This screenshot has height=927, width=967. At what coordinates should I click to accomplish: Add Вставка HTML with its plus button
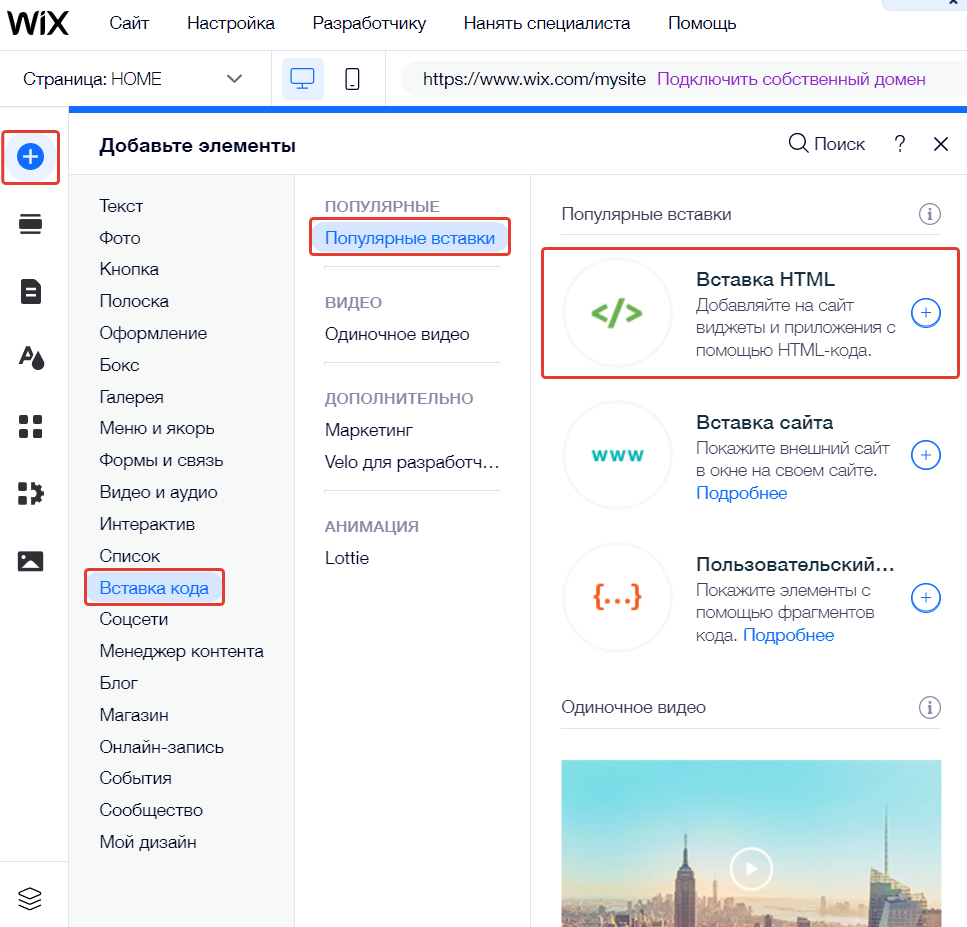click(926, 313)
